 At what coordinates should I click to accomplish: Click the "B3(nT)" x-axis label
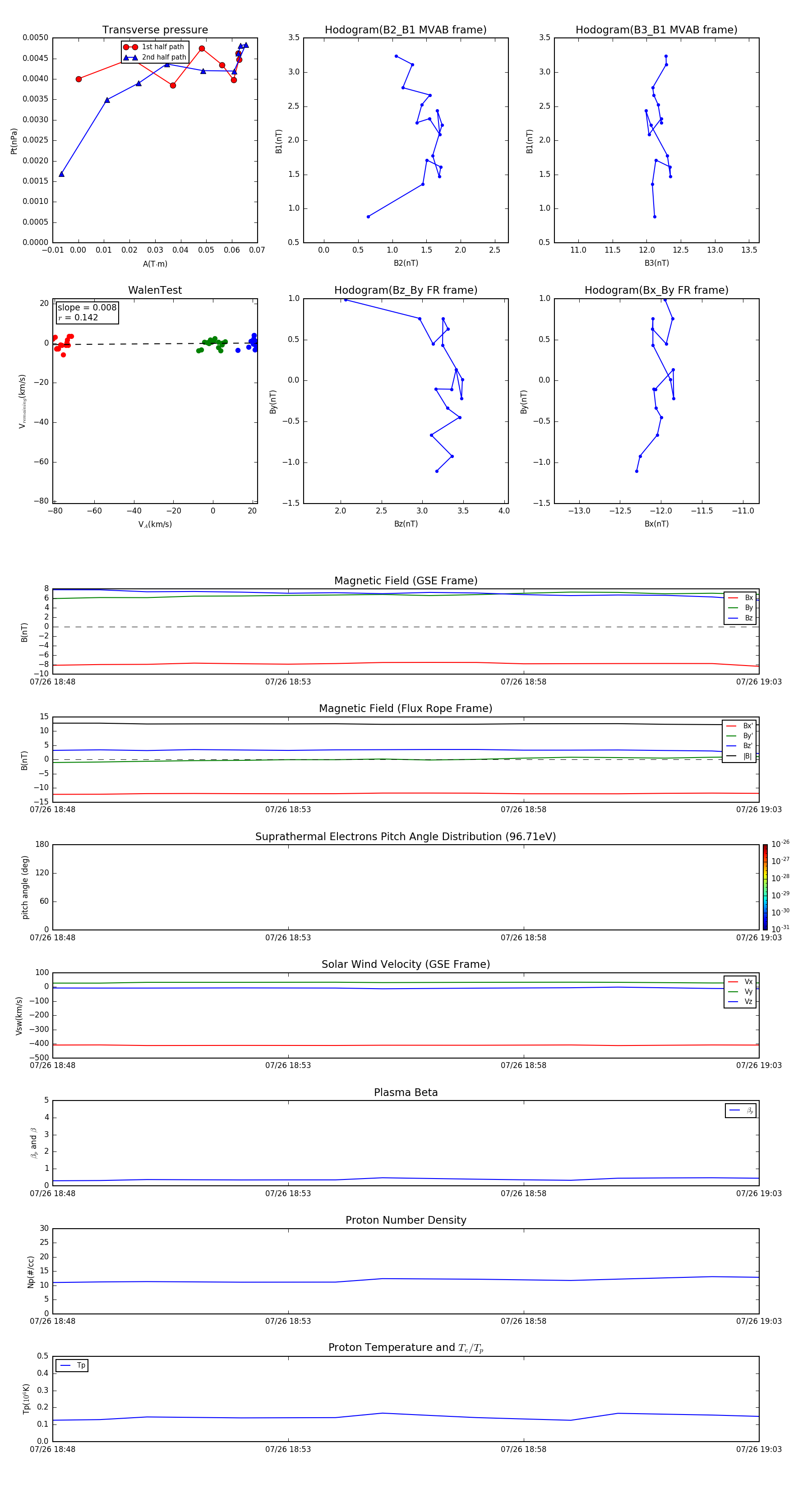(656, 263)
